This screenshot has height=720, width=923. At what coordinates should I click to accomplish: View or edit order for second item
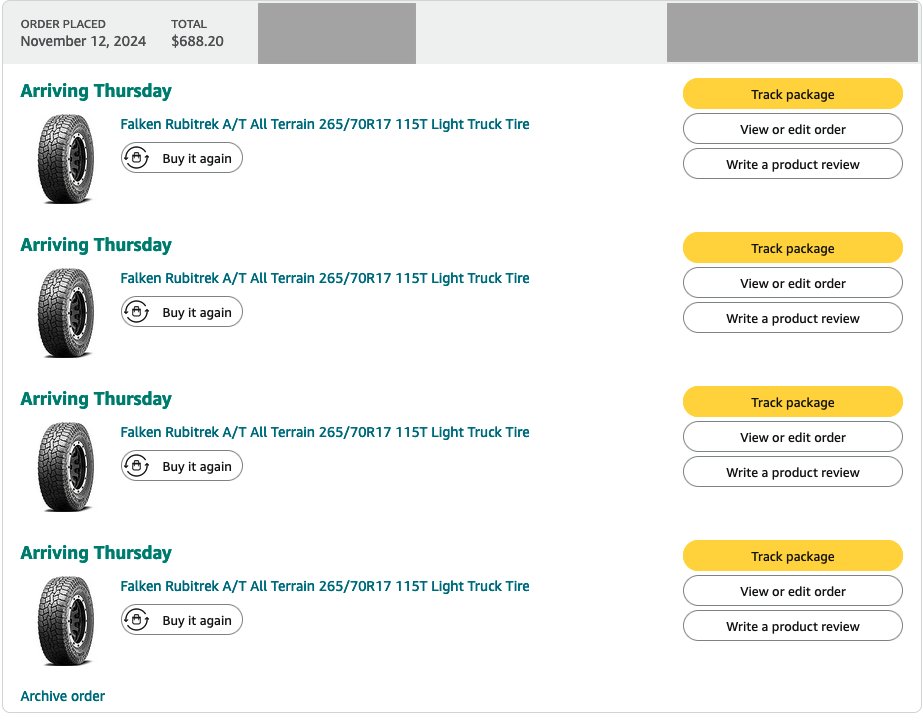(x=792, y=283)
